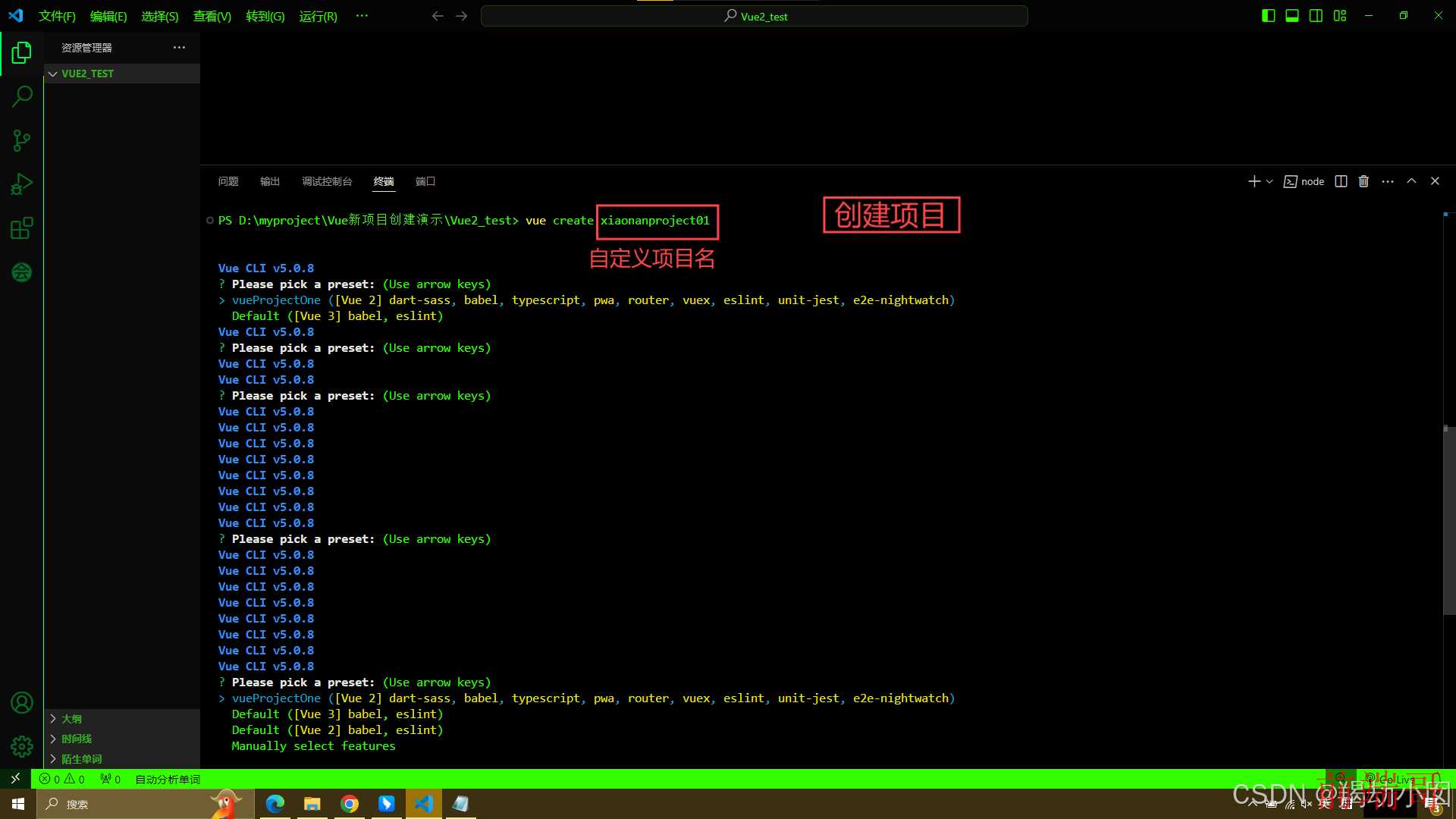Image resolution: width=1456 pixels, height=819 pixels.
Task: Open the Extensions view
Action: [22, 228]
